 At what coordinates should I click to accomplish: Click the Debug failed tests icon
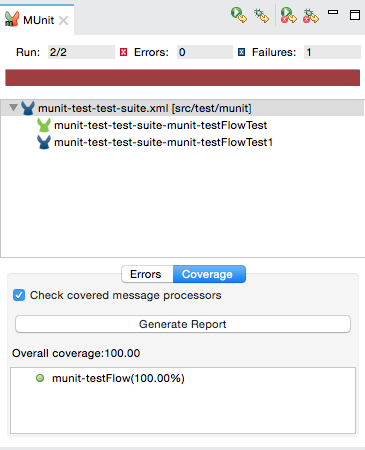coord(311,16)
